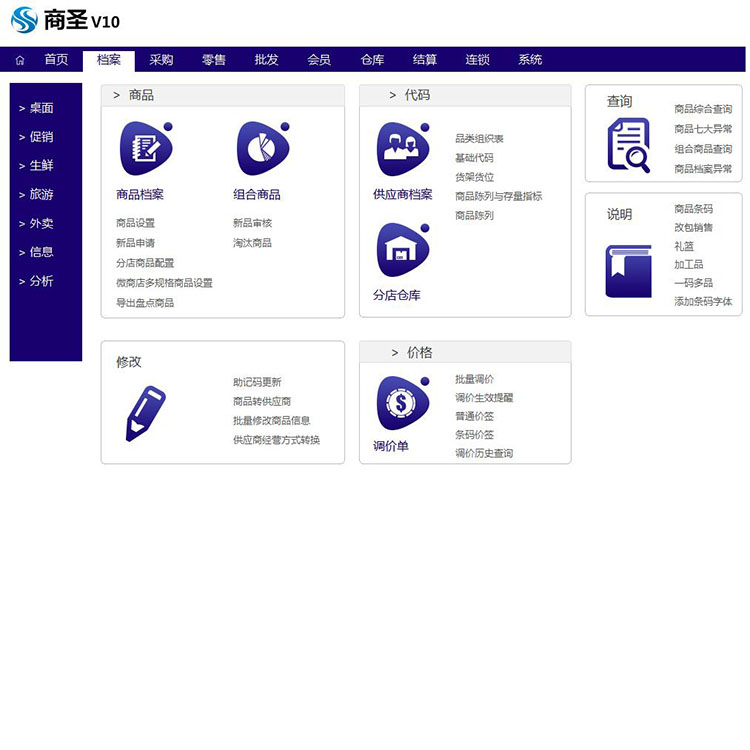Image resolution: width=750 pixels, height=750 pixels.
Task: Open the 组合商品 pie chart icon
Action: [x=263, y=148]
